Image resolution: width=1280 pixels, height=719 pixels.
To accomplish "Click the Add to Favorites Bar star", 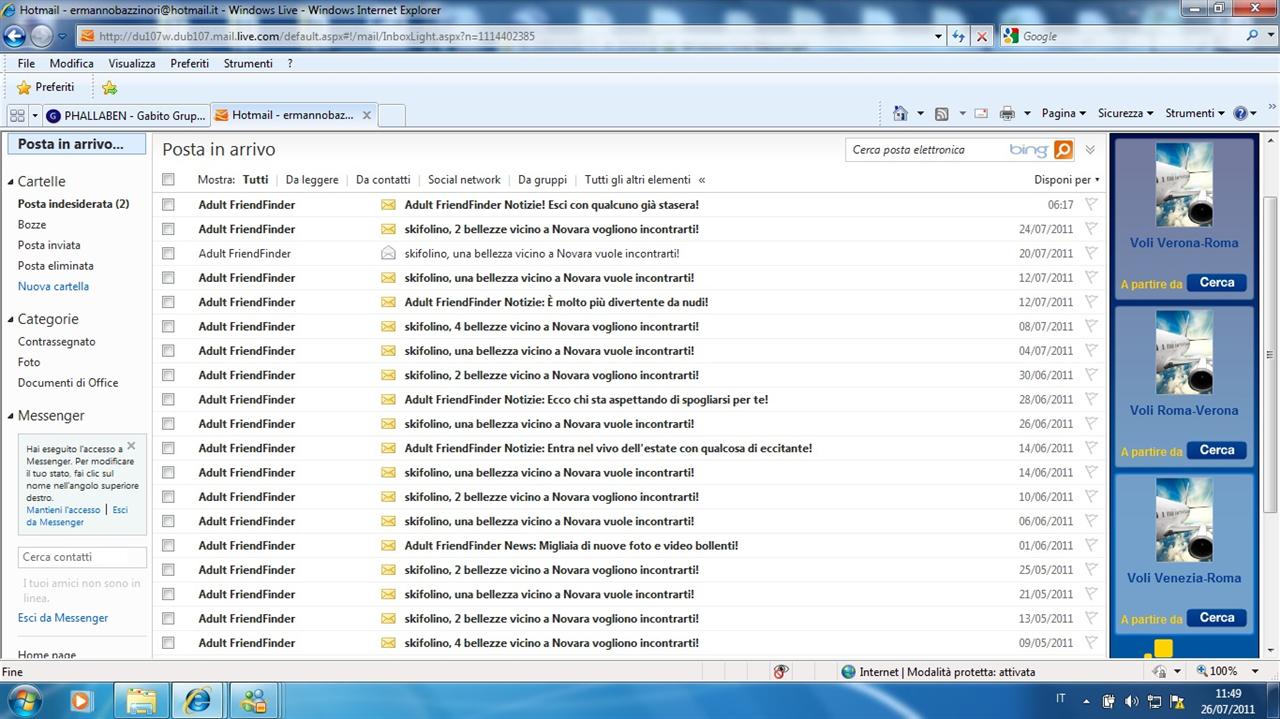I will pyautogui.click(x=109, y=88).
